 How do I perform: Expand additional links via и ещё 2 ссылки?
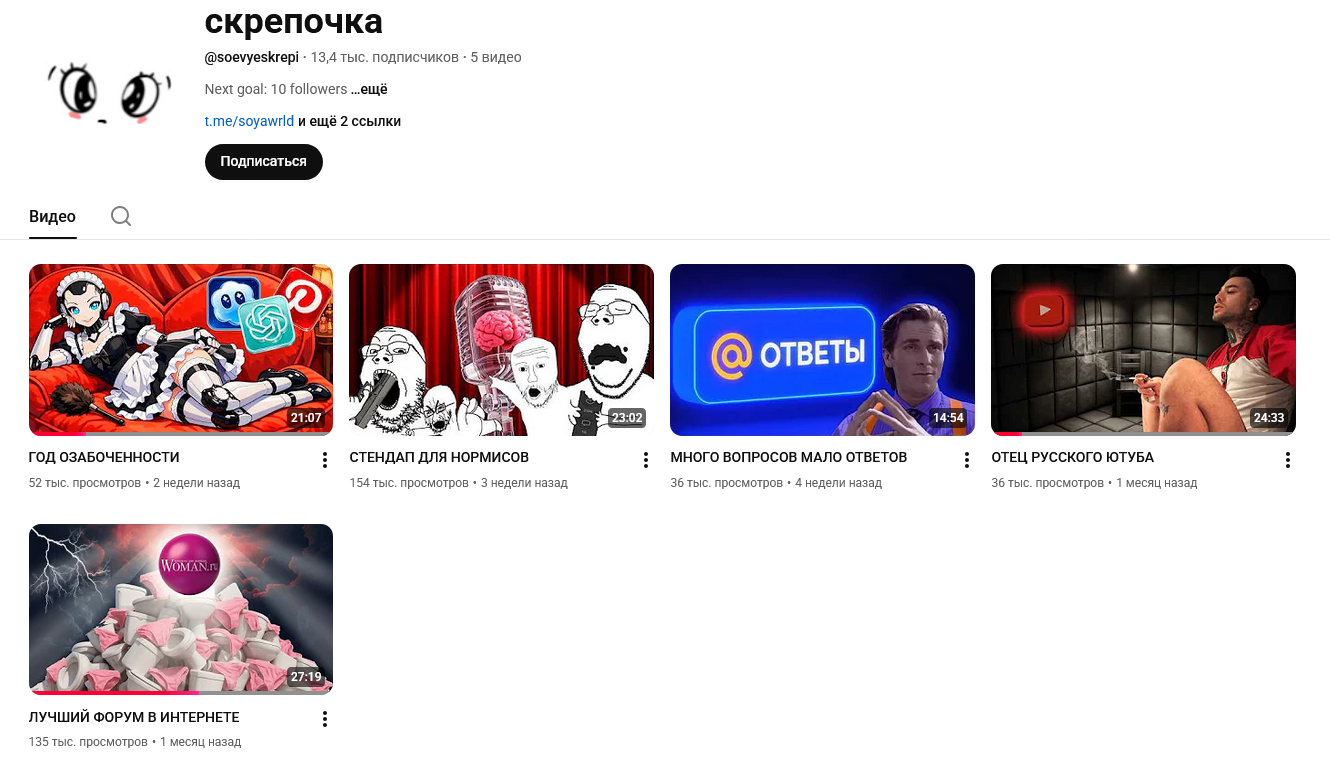click(349, 121)
